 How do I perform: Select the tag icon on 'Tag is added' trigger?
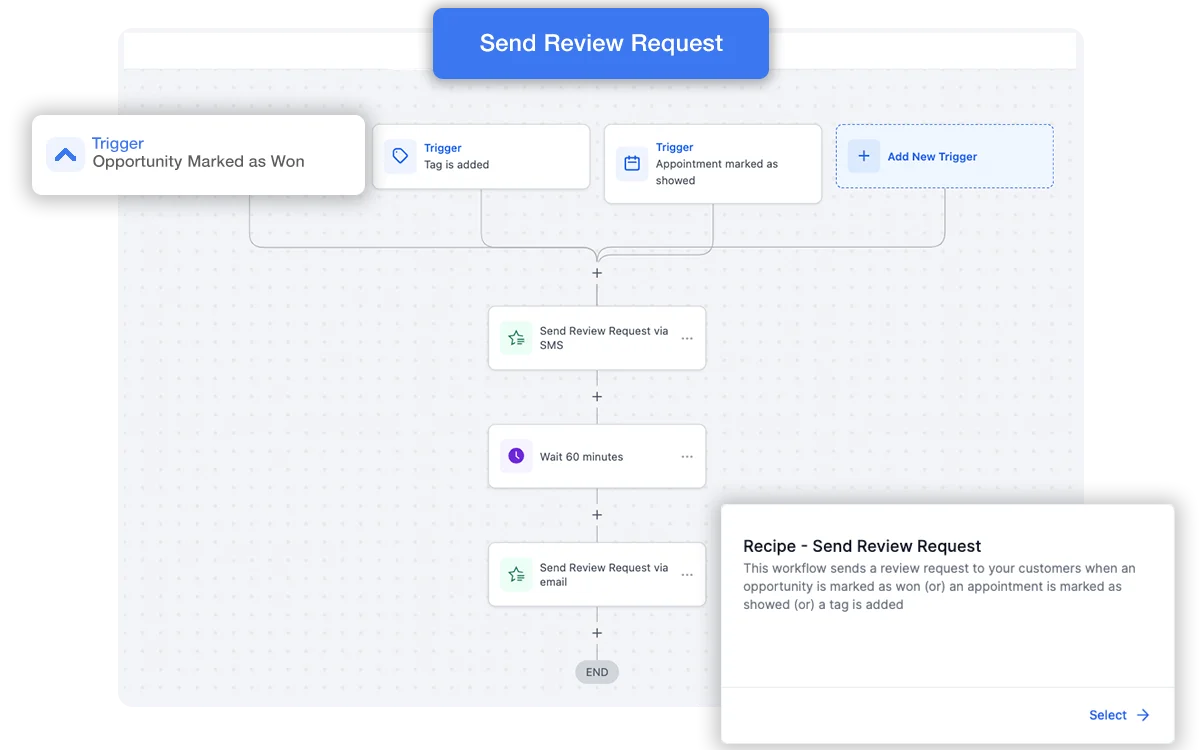coord(400,157)
